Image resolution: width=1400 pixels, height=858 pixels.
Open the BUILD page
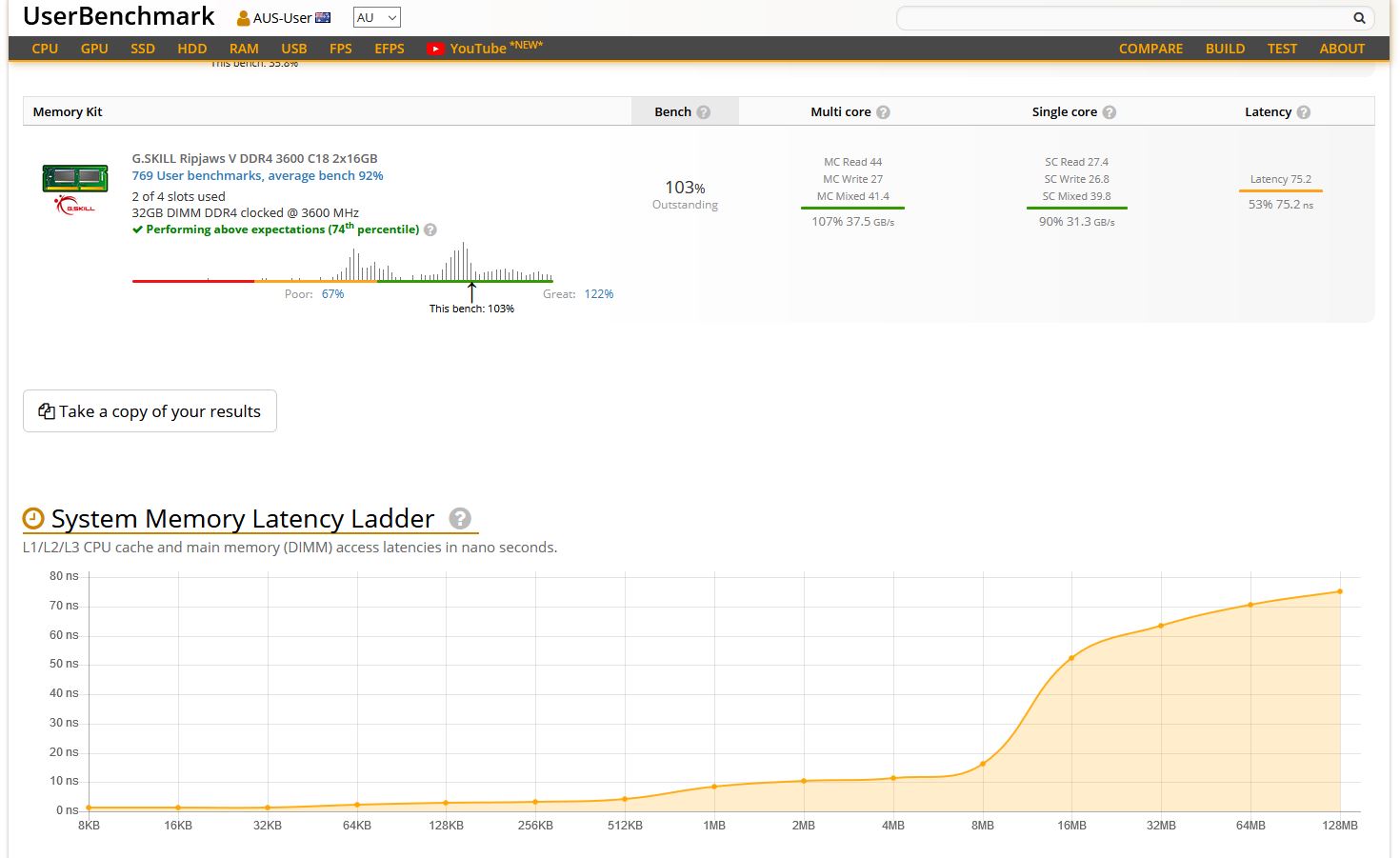click(x=1225, y=49)
